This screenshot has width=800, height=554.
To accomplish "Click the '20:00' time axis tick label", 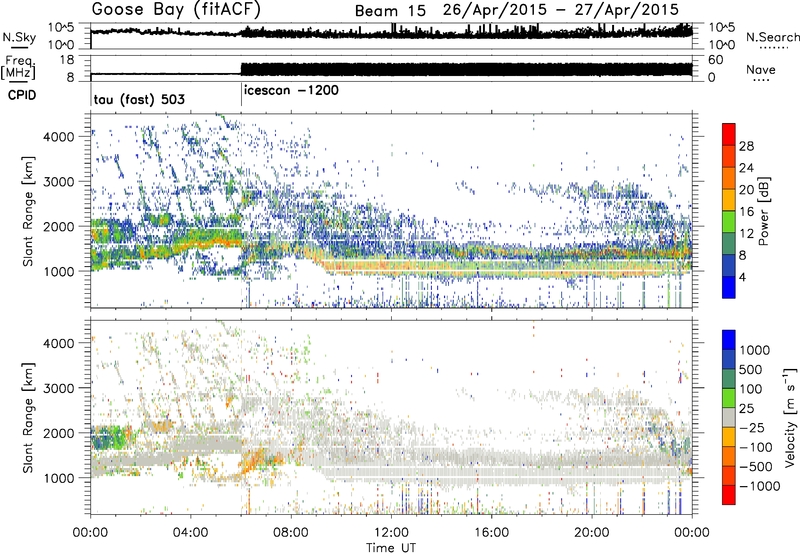I will pyautogui.click(x=592, y=532).
